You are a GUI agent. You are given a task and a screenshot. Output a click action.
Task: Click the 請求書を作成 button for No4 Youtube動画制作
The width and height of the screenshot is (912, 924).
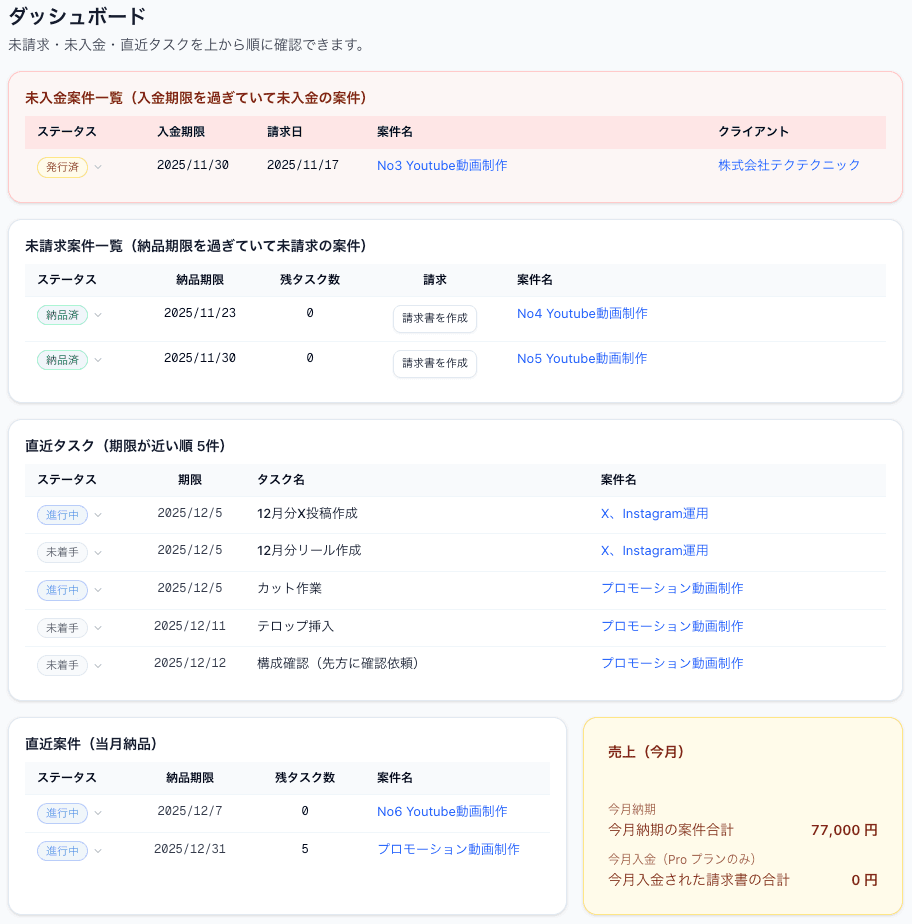coord(434,318)
